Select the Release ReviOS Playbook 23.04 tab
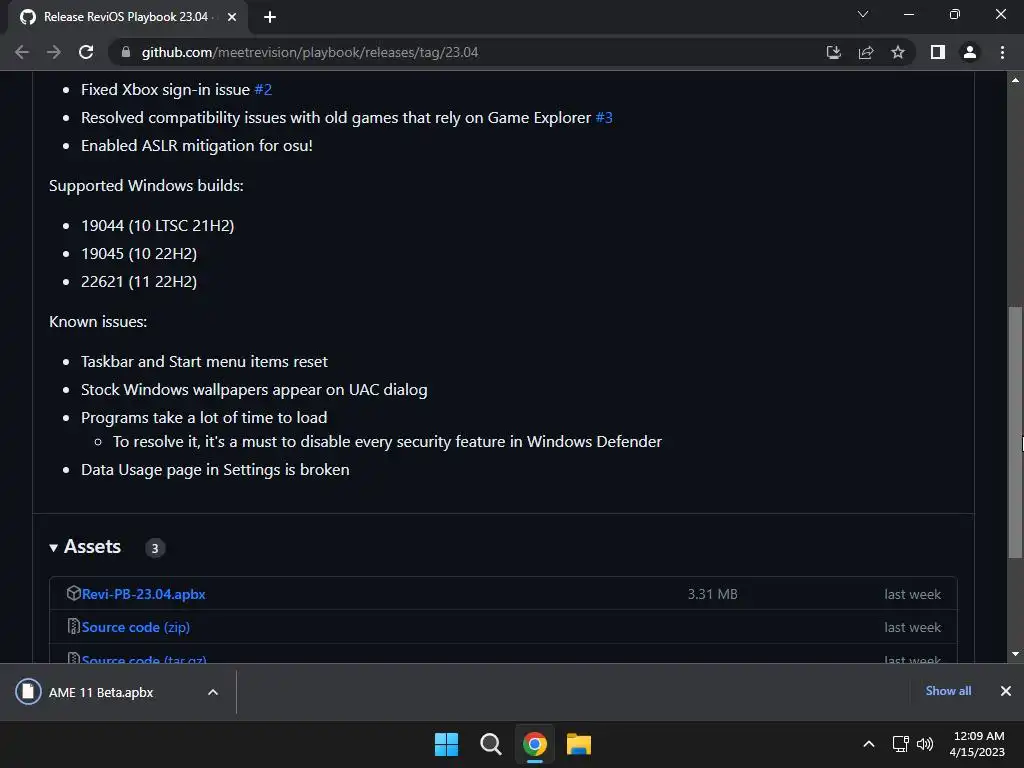This screenshot has height=768, width=1024. pyautogui.click(x=125, y=17)
